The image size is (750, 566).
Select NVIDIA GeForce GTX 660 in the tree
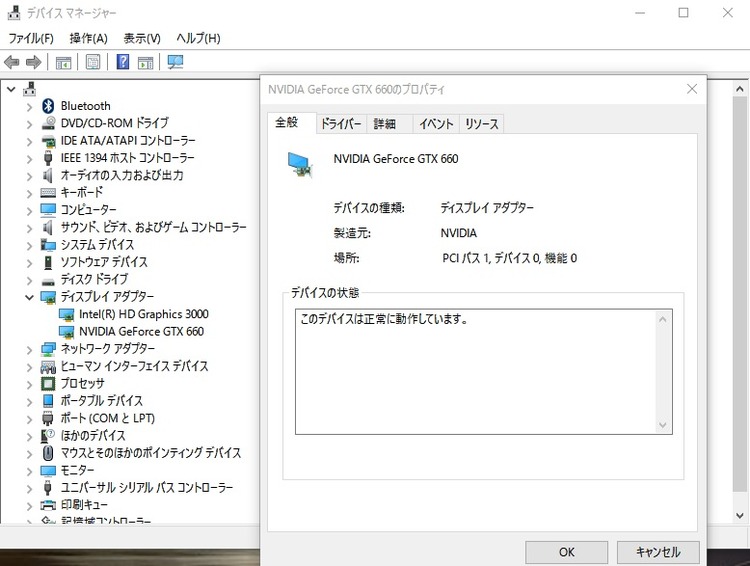(141, 332)
